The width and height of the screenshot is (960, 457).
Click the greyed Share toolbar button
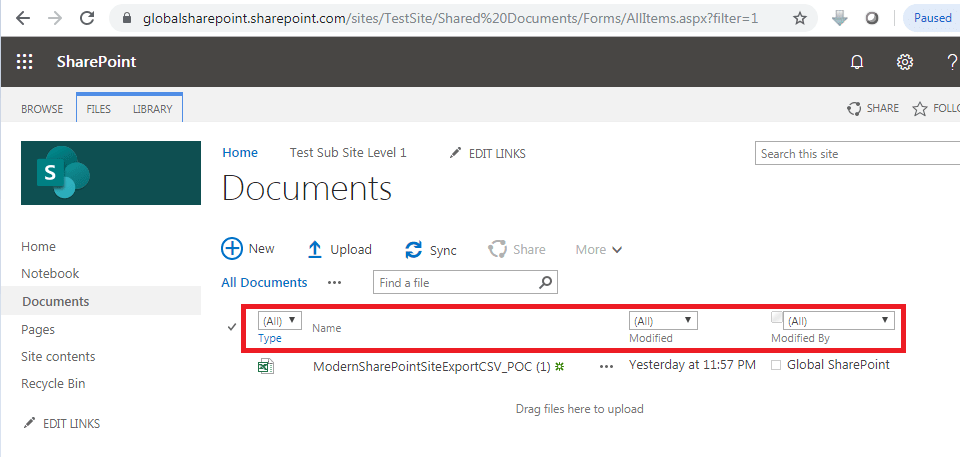pyautogui.click(x=517, y=249)
